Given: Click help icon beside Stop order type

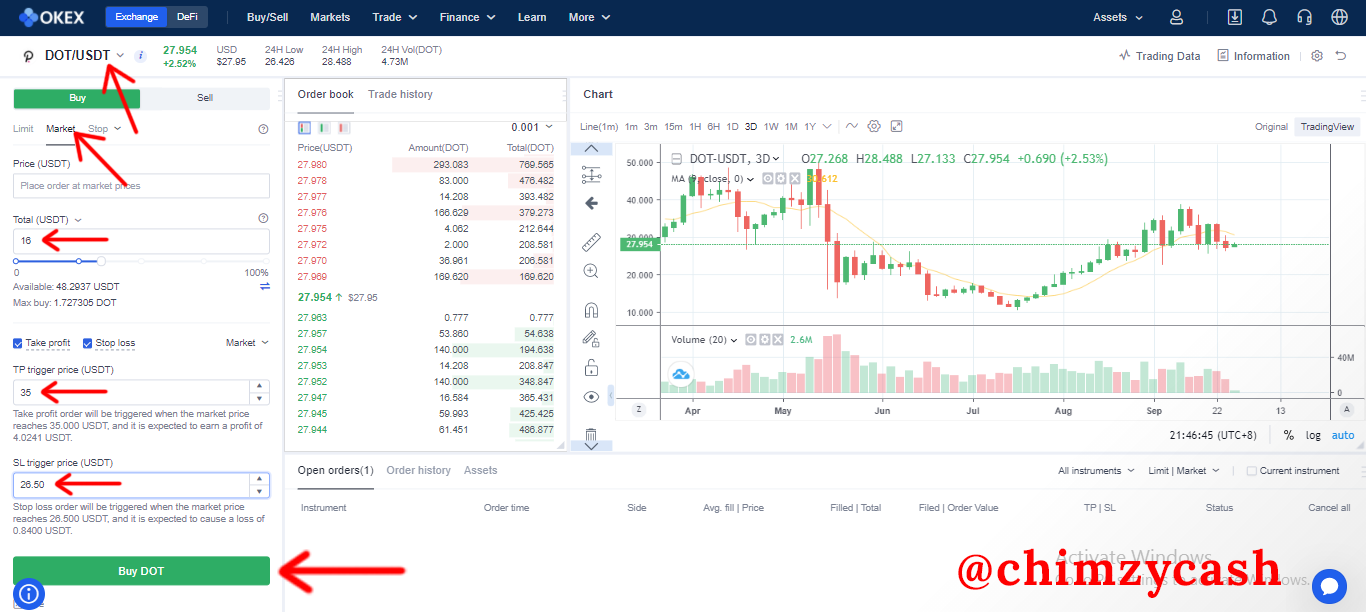Looking at the screenshot, I should tap(263, 129).
